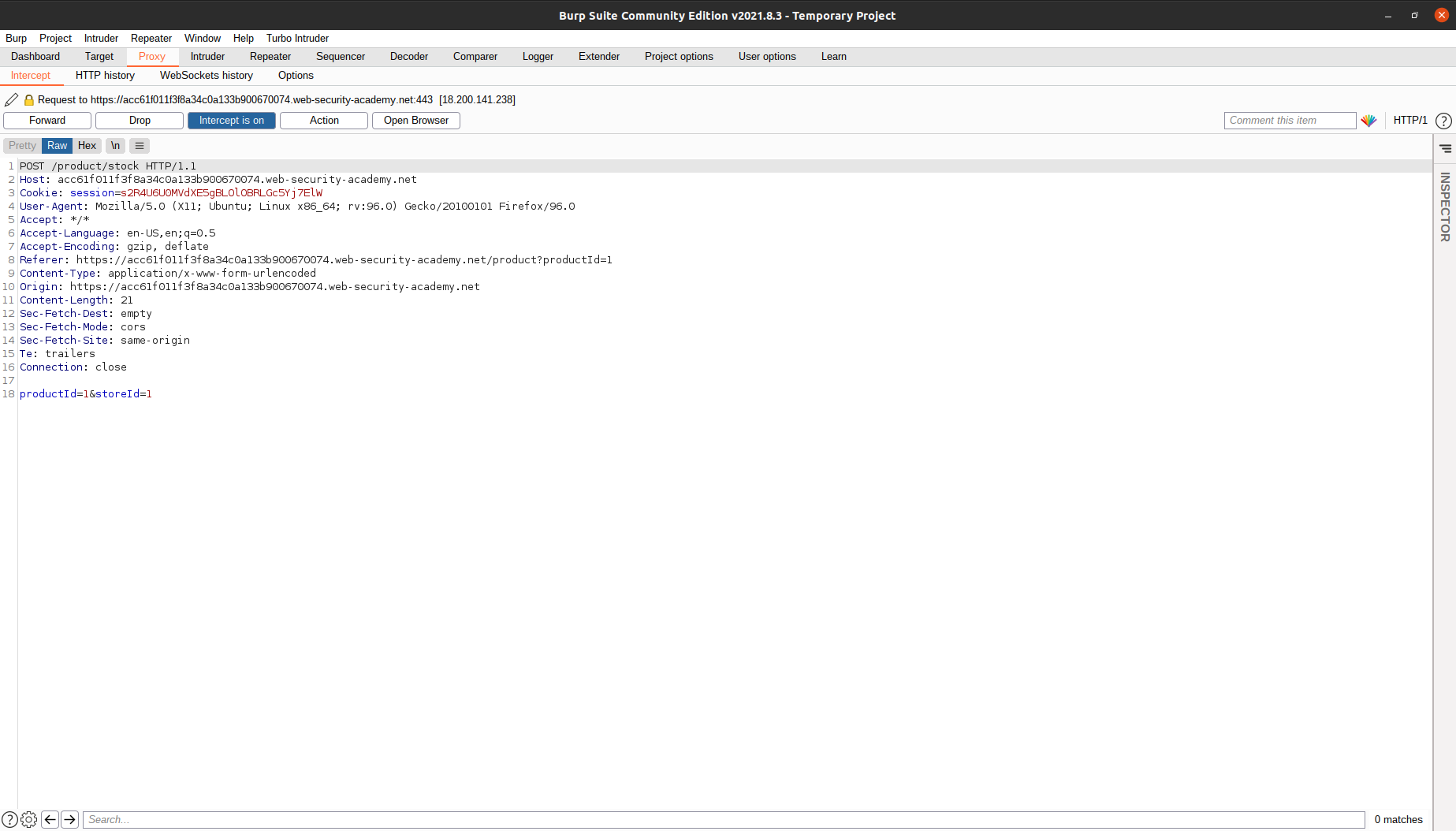Viewport: 1456px width, 831px height.
Task: Drop the intercepted request
Action: (x=140, y=121)
